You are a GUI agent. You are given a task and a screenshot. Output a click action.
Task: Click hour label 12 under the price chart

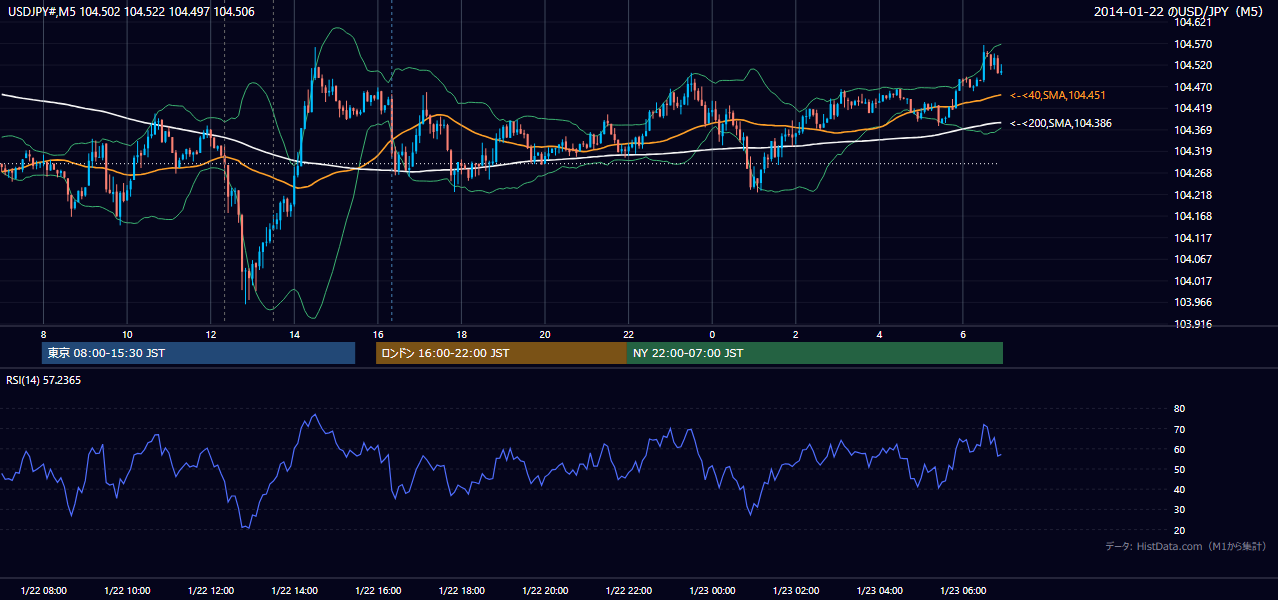210,334
